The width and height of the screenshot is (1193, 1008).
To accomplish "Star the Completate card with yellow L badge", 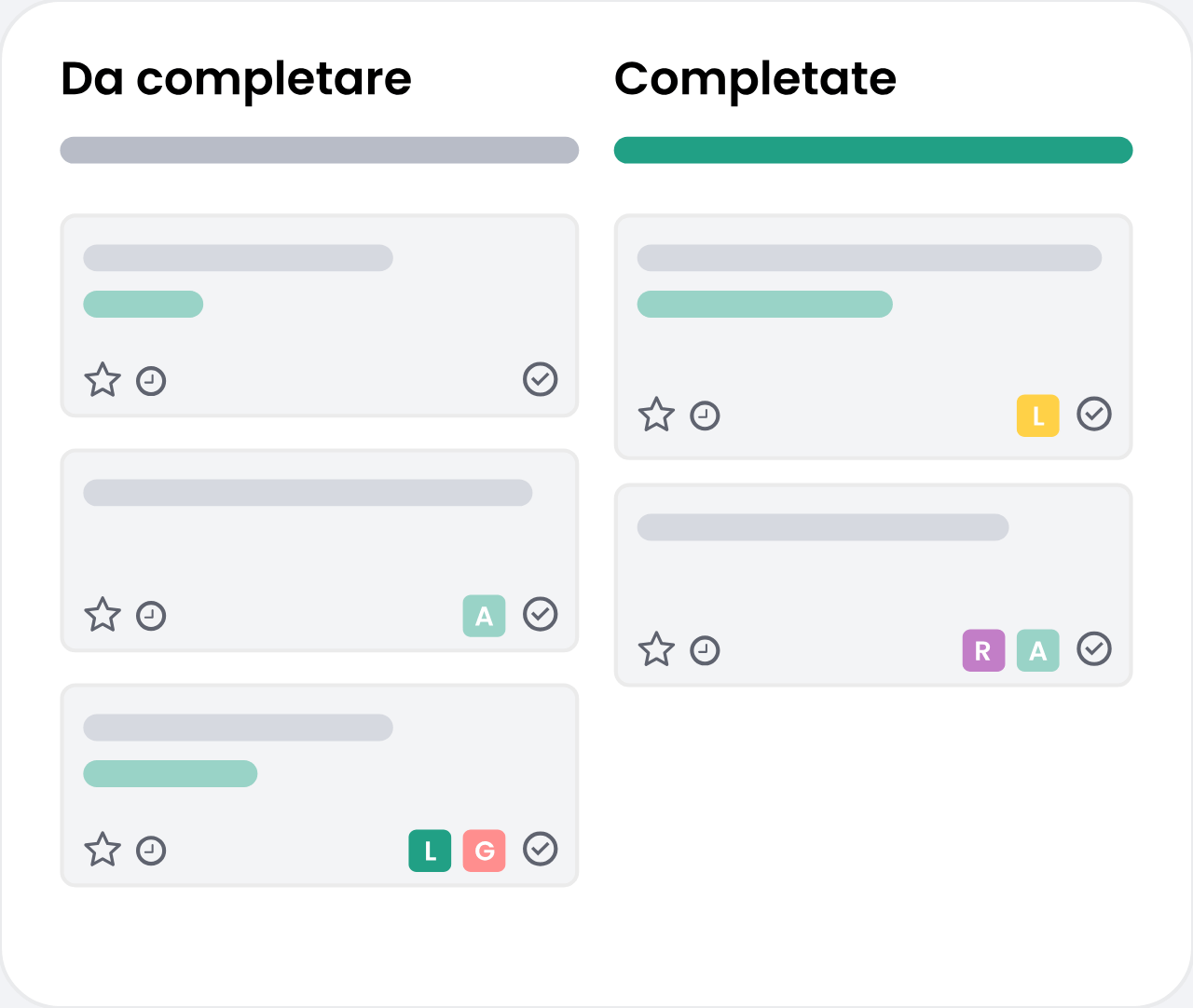I will [x=656, y=415].
